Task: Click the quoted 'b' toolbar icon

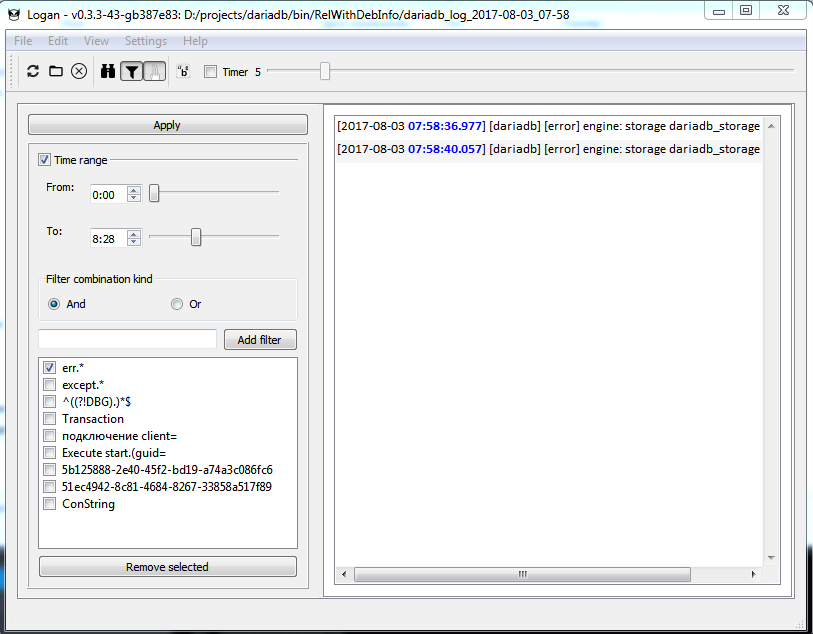Action: (183, 71)
